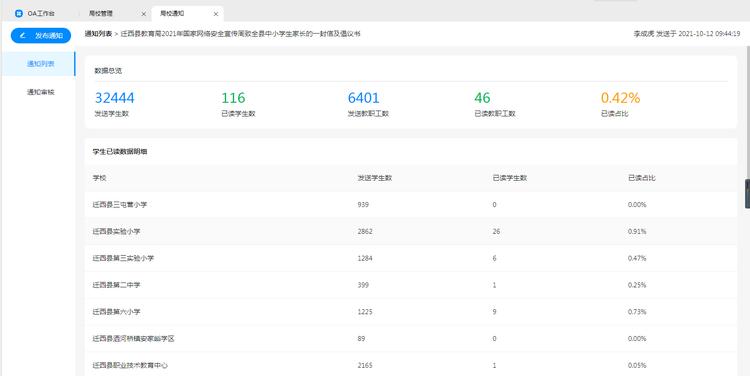750x376 pixels.
Task: Select the 局校通知 tab
Action: (x=188, y=14)
